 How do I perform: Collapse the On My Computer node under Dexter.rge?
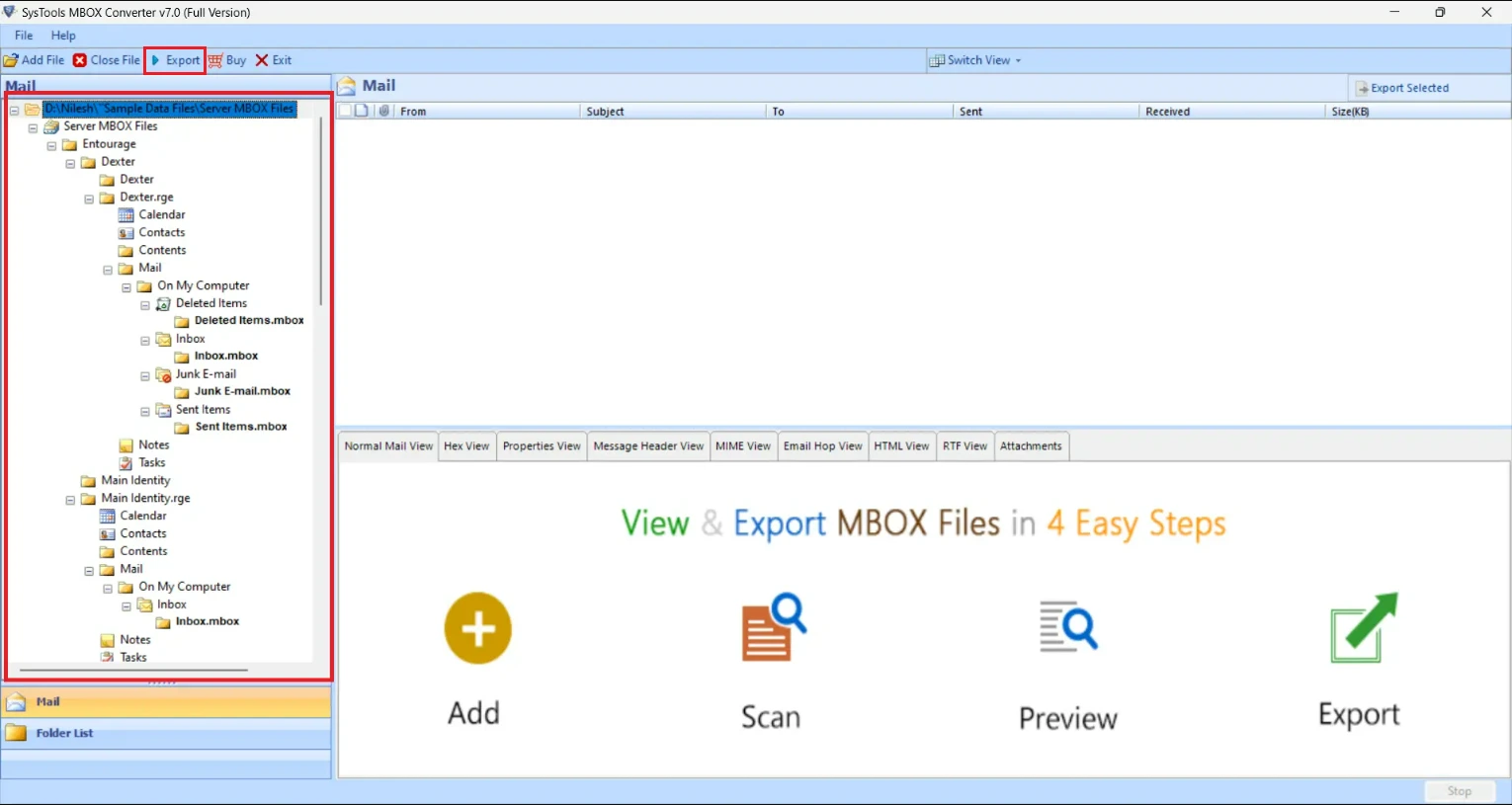coord(126,287)
